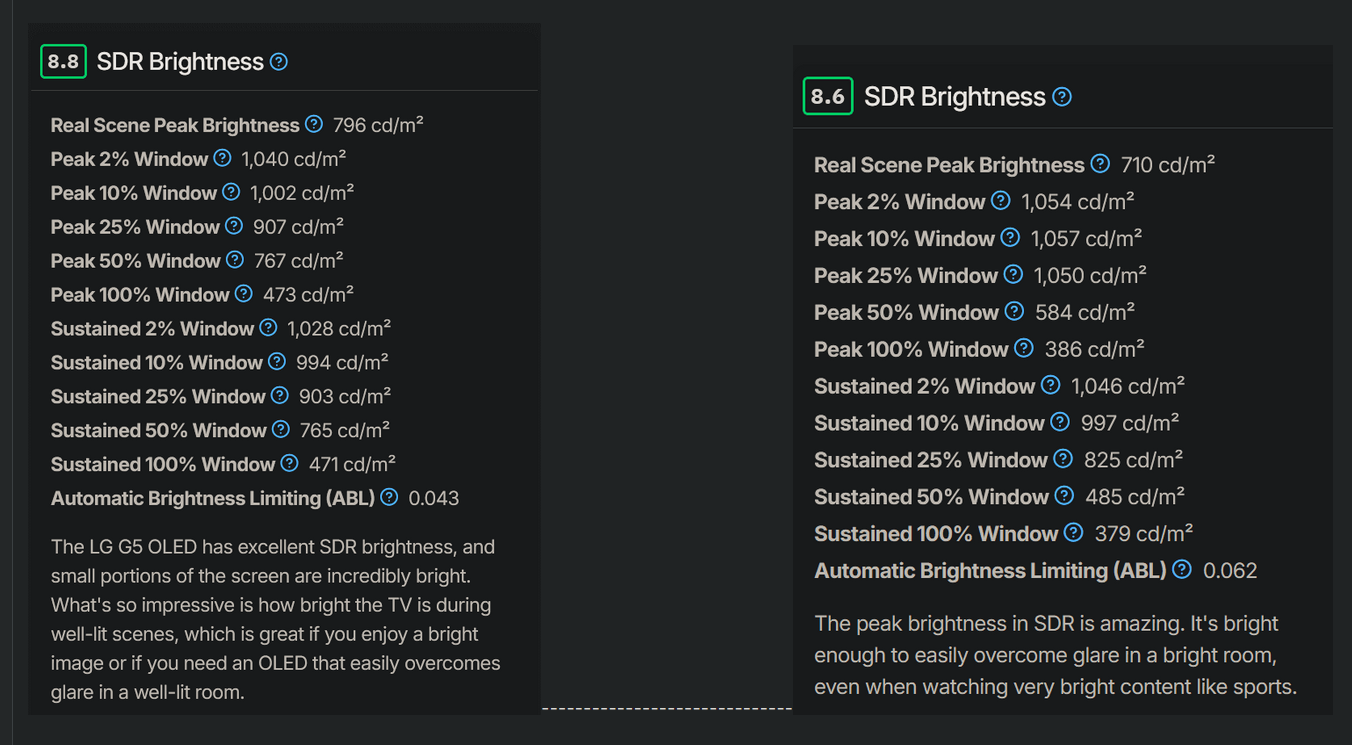Click the Sustained 100% Window question icon
This screenshot has width=1352, height=745.
[x=288, y=463]
